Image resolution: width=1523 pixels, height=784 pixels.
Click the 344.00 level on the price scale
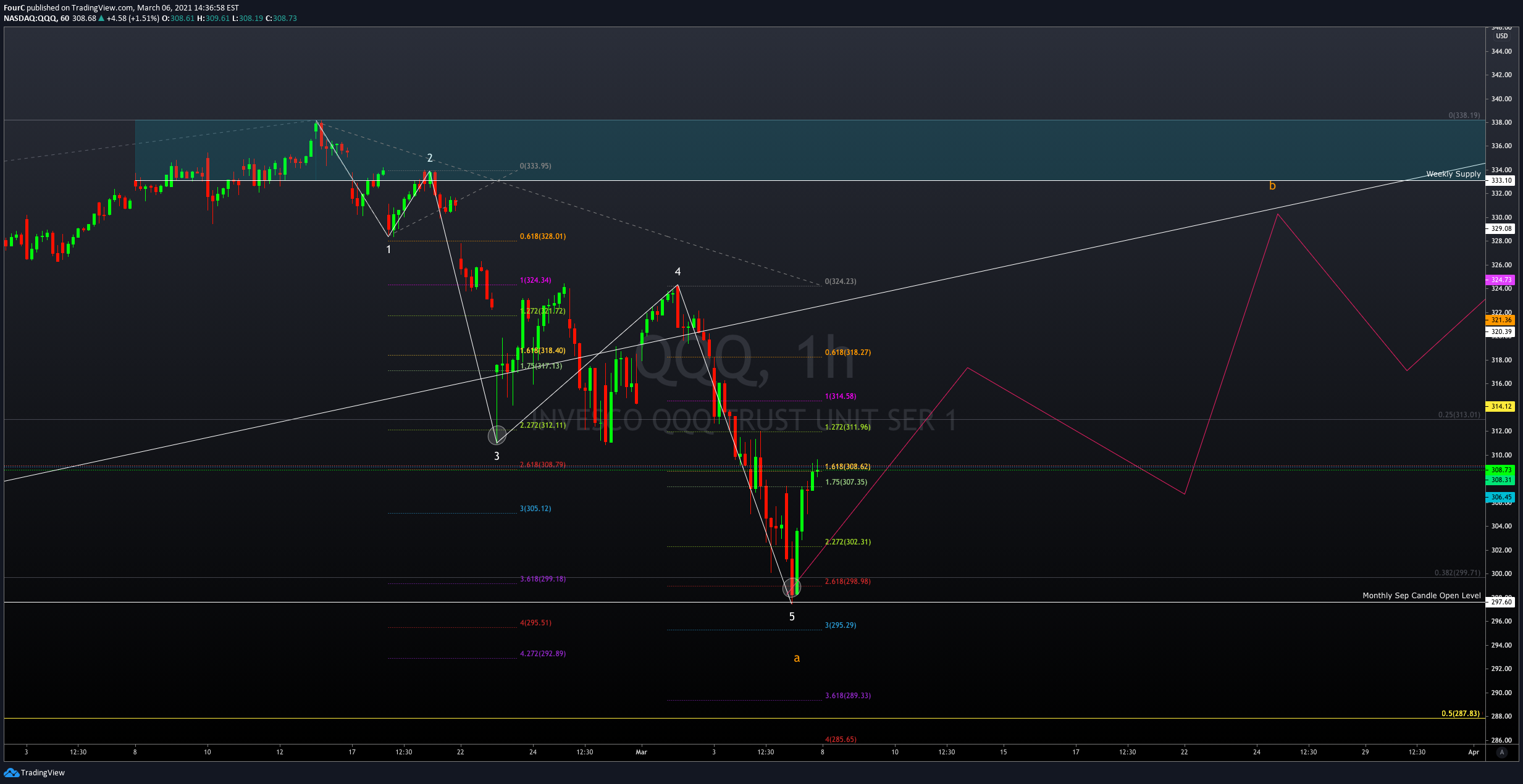tap(1501, 51)
